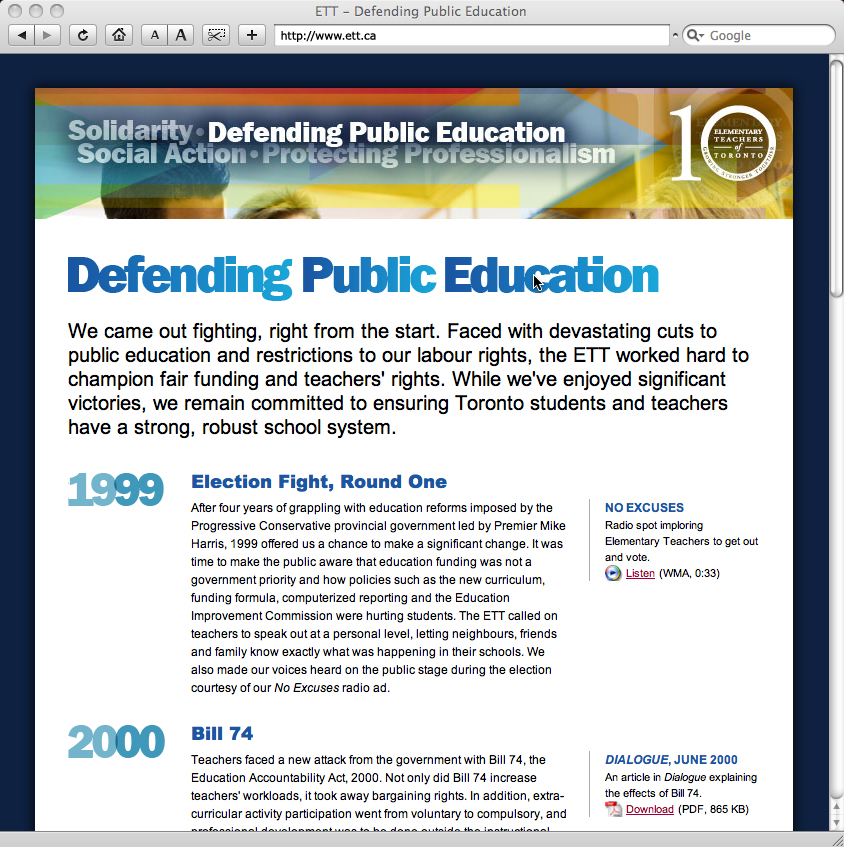The image size is (844, 847).
Task: Close the Safari window
Action: [x=16, y=11]
